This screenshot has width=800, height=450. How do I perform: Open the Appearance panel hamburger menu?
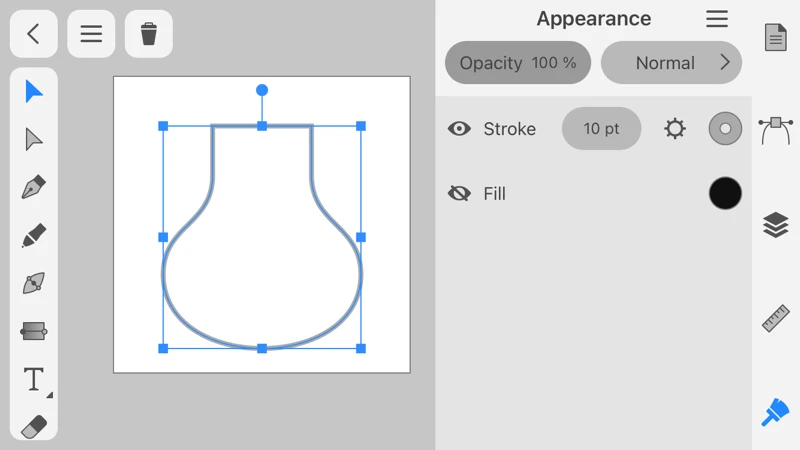[x=717, y=19]
